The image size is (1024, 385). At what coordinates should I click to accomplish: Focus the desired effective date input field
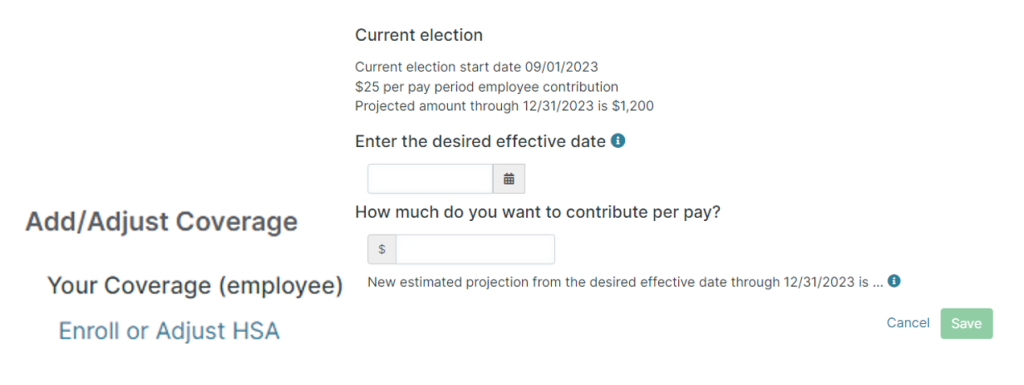430,179
